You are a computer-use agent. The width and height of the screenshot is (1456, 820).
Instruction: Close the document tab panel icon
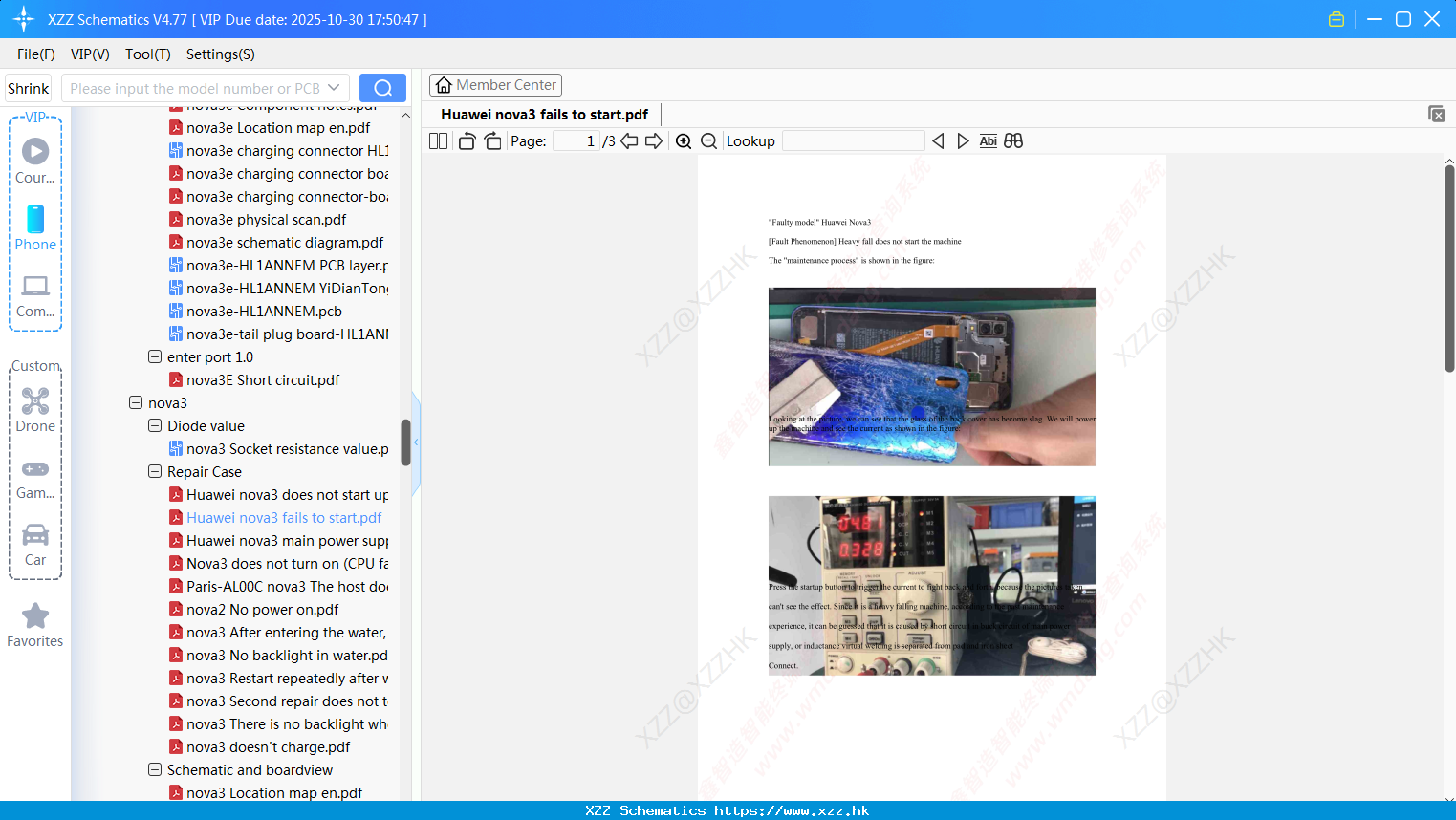coord(1437,114)
